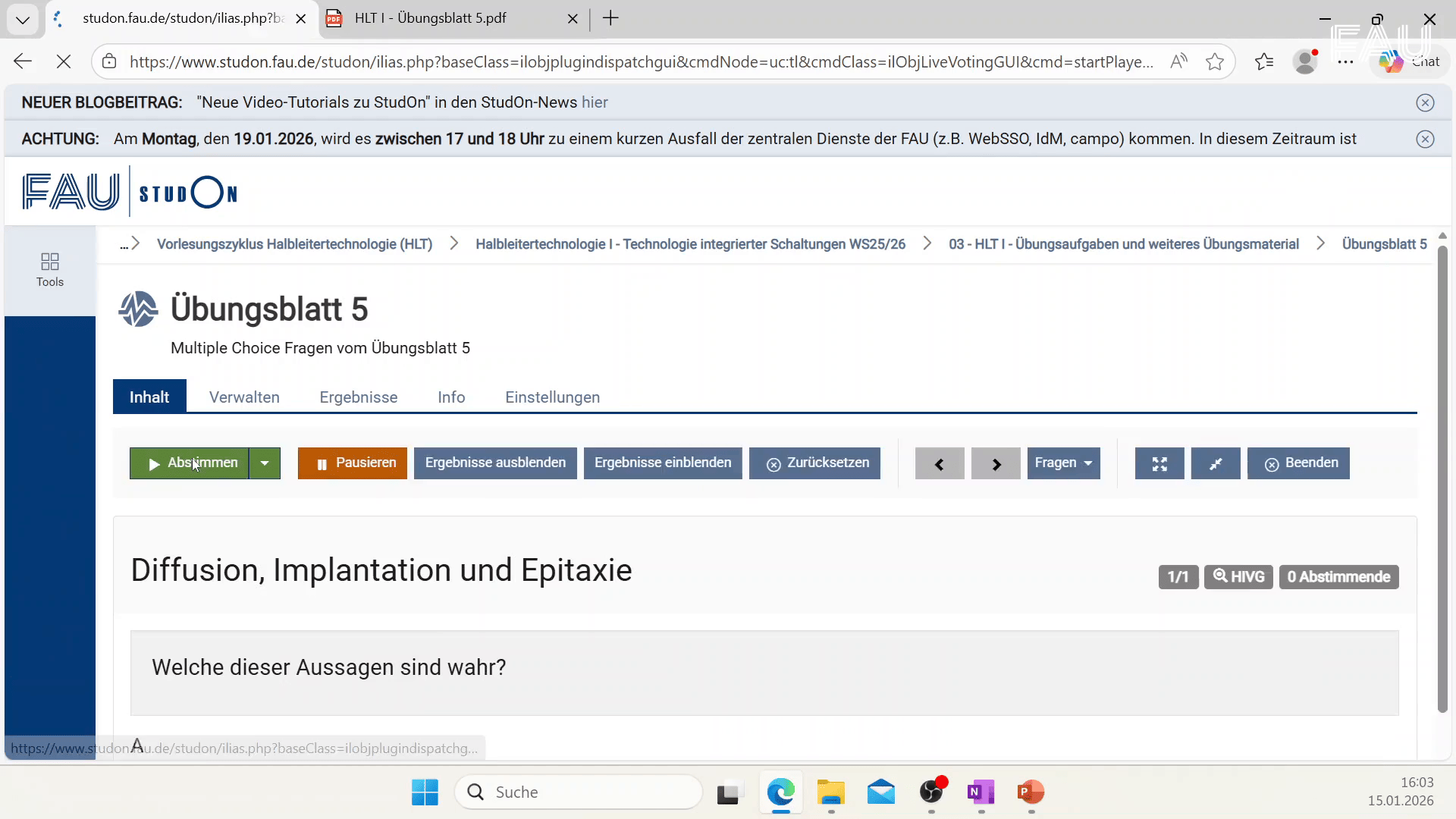
Task: Switch to the Verwalten tab
Action: pos(243,397)
